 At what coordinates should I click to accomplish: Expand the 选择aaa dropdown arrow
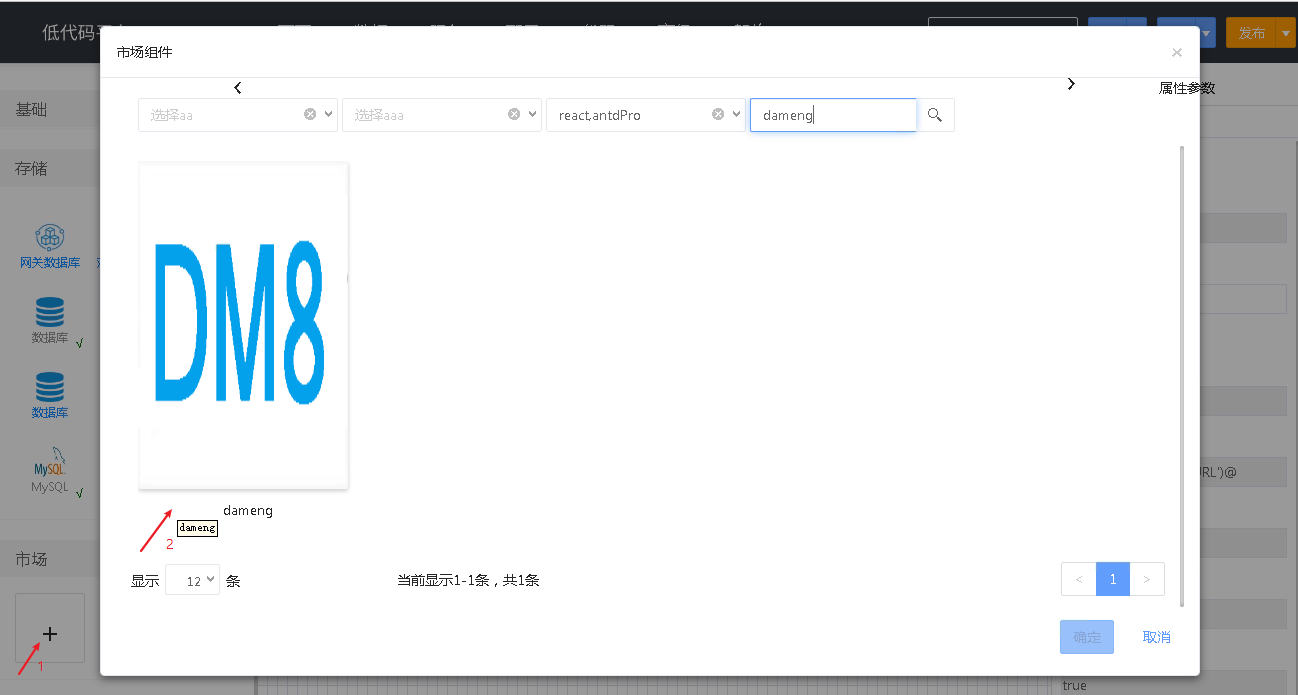534,114
